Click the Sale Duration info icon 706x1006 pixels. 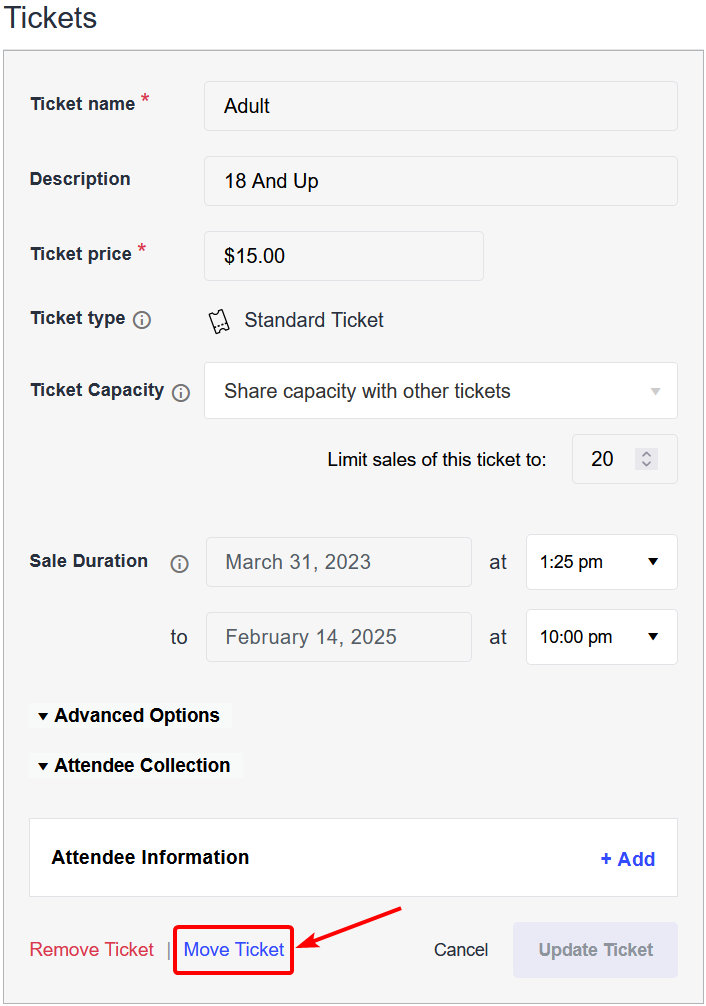tap(179, 564)
